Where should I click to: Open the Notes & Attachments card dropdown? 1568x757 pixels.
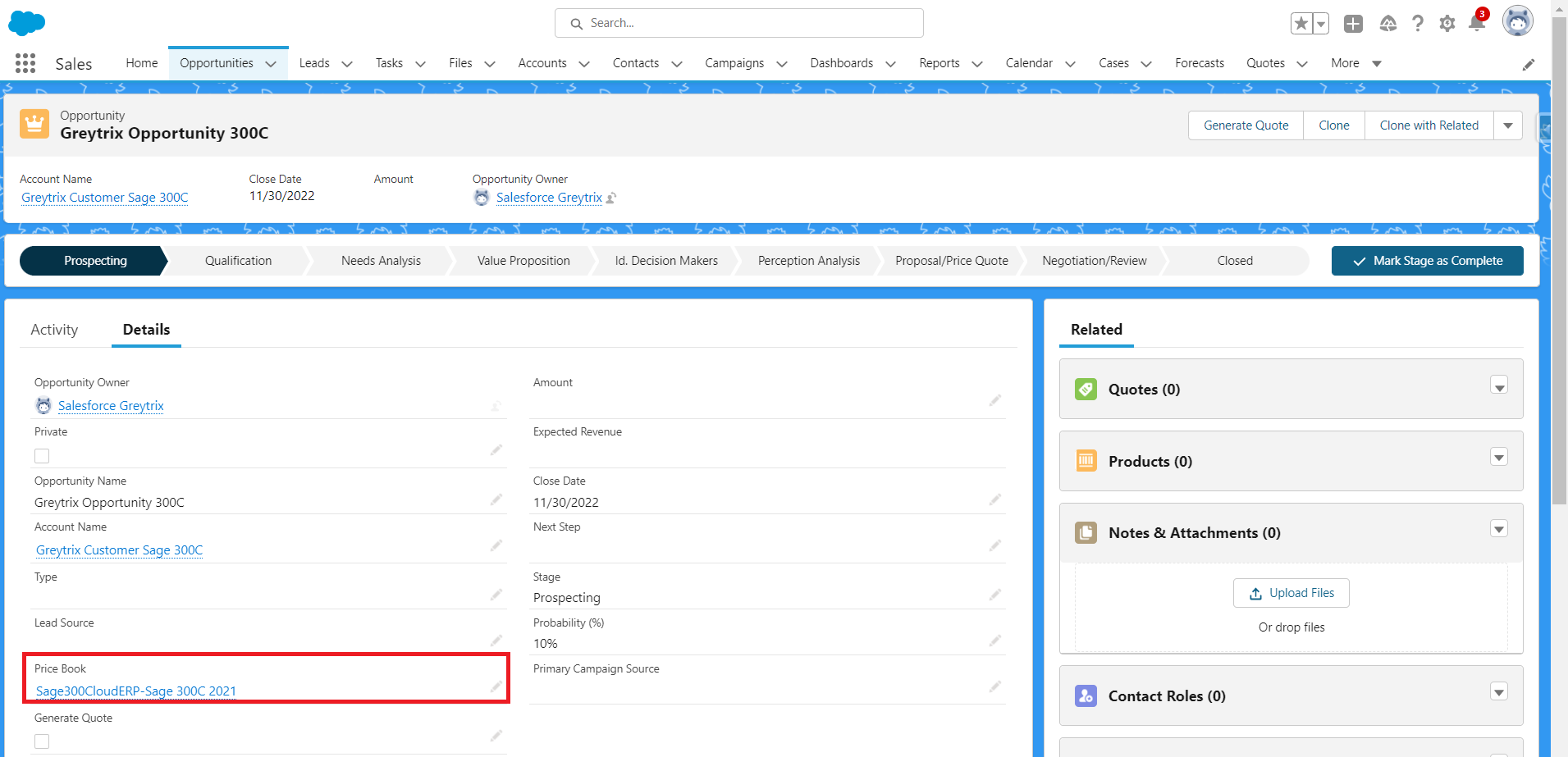[x=1499, y=529]
